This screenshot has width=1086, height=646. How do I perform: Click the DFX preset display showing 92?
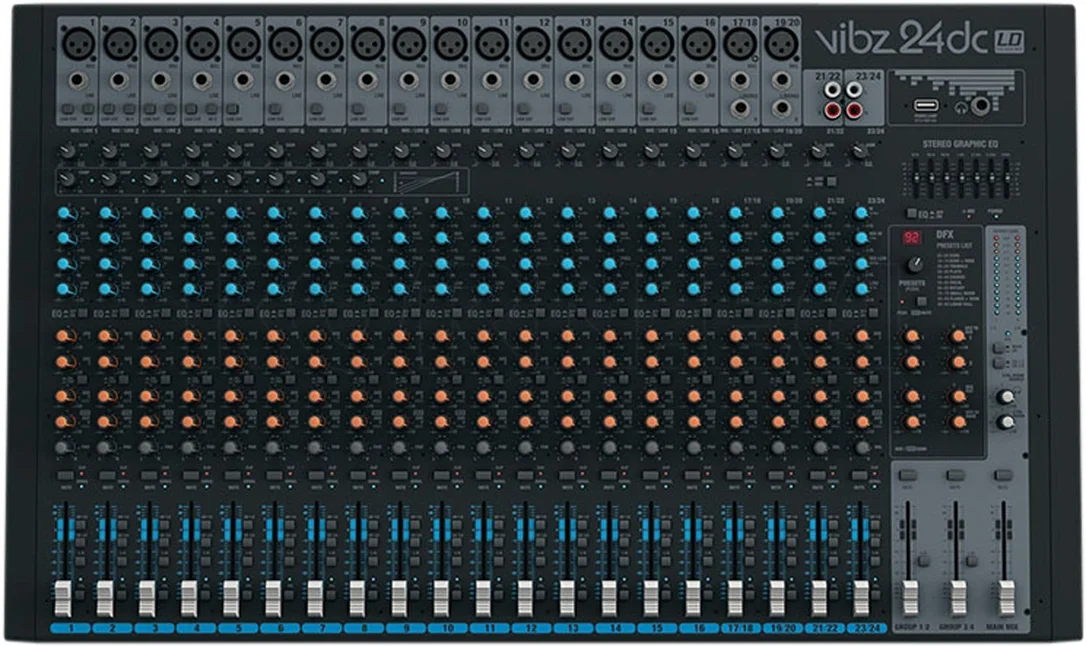click(911, 237)
